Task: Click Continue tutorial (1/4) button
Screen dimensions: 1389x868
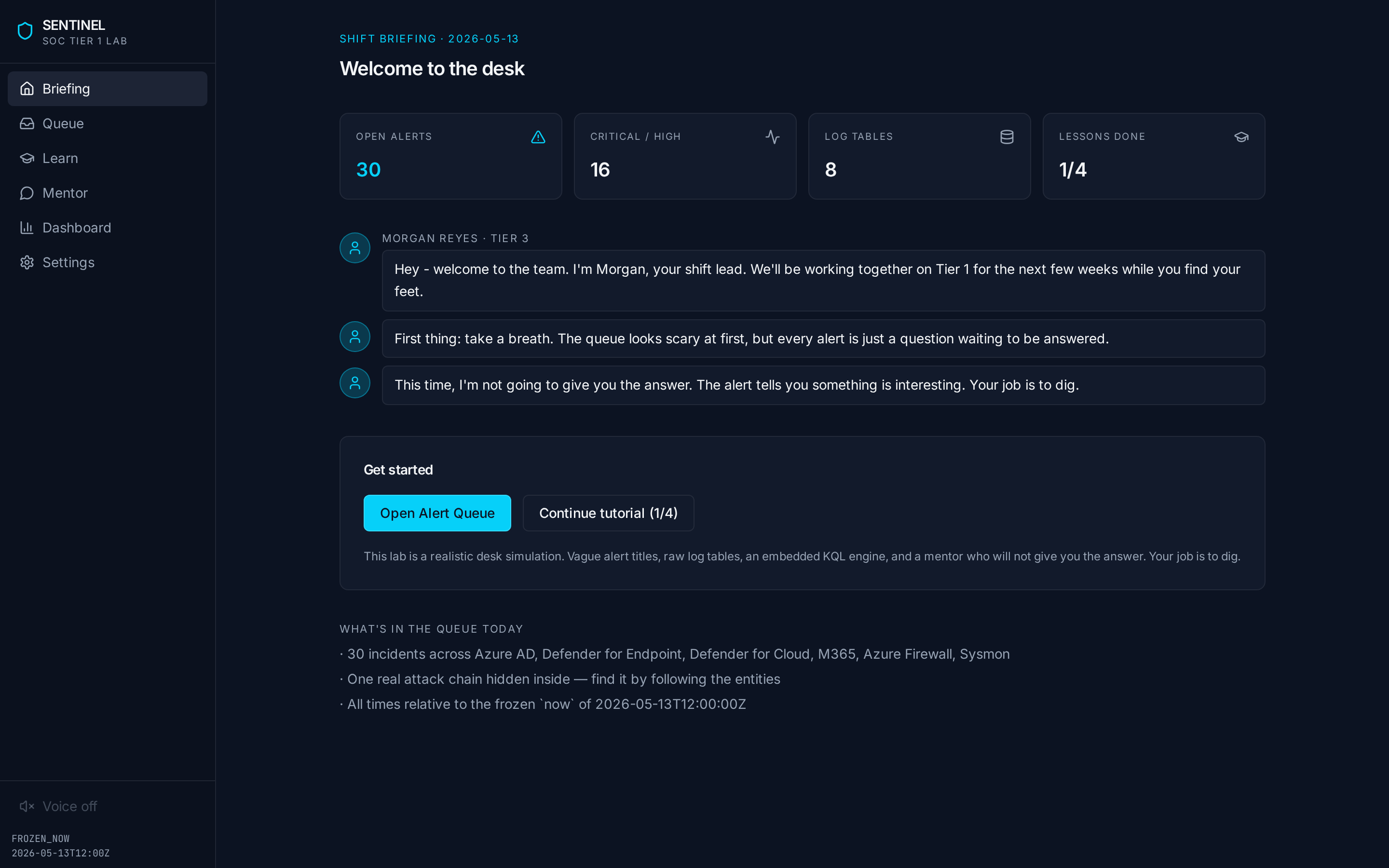Action: click(x=608, y=513)
